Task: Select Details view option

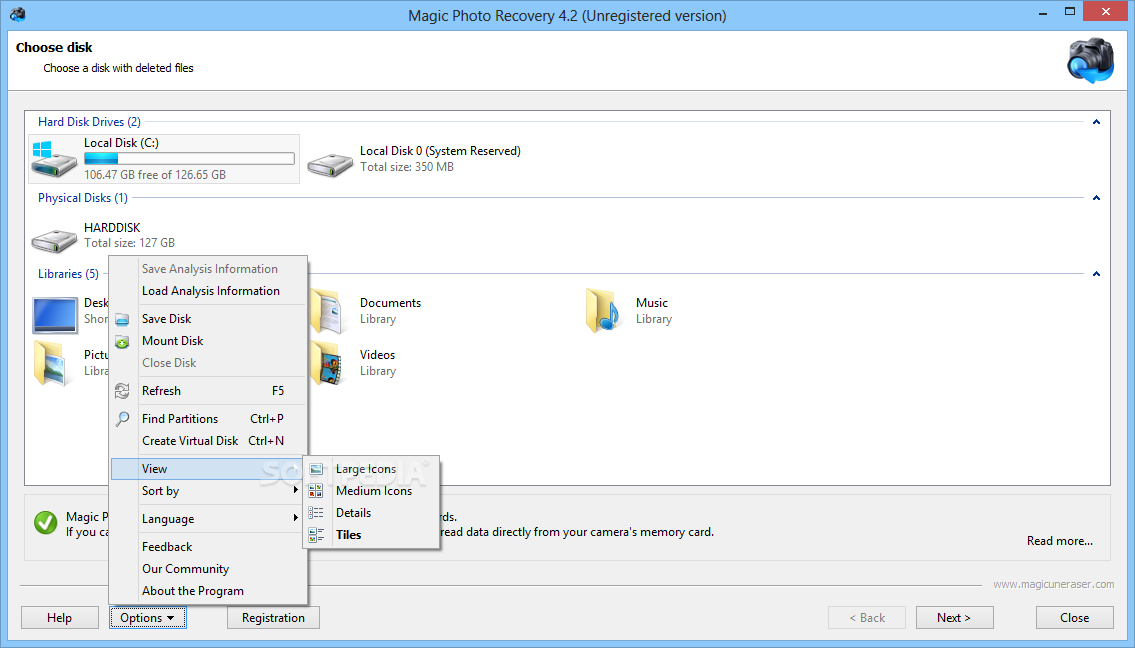Action: coord(371,513)
